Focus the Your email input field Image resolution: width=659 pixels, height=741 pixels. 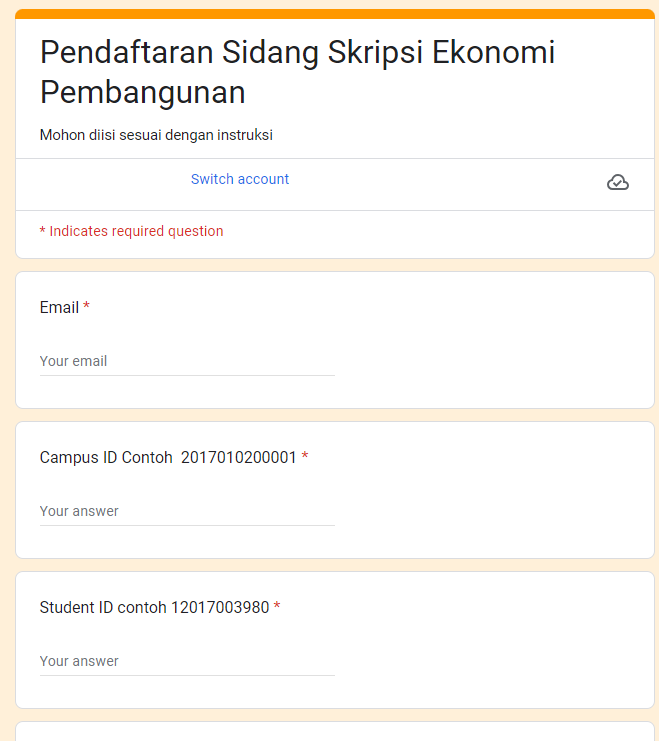[187, 362]
